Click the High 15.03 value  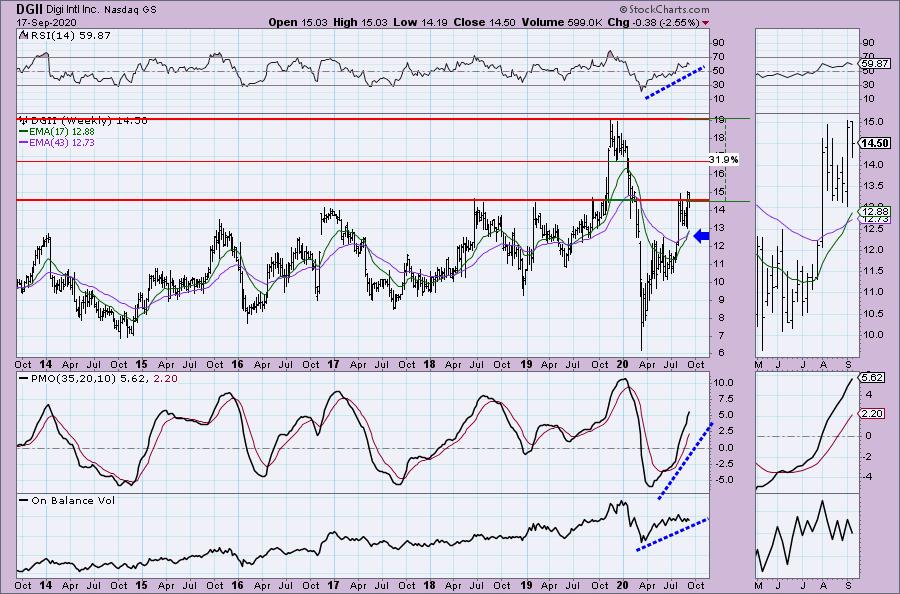(360, 22)
